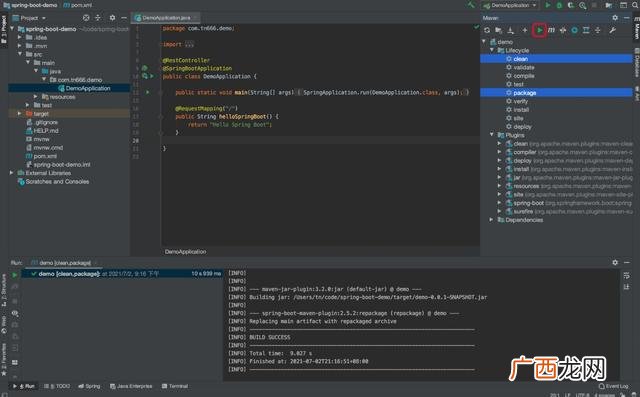The width and height of the screenshot is (640, 397).
Task: Collapse all in Project panel
Action: click(98, 18)
